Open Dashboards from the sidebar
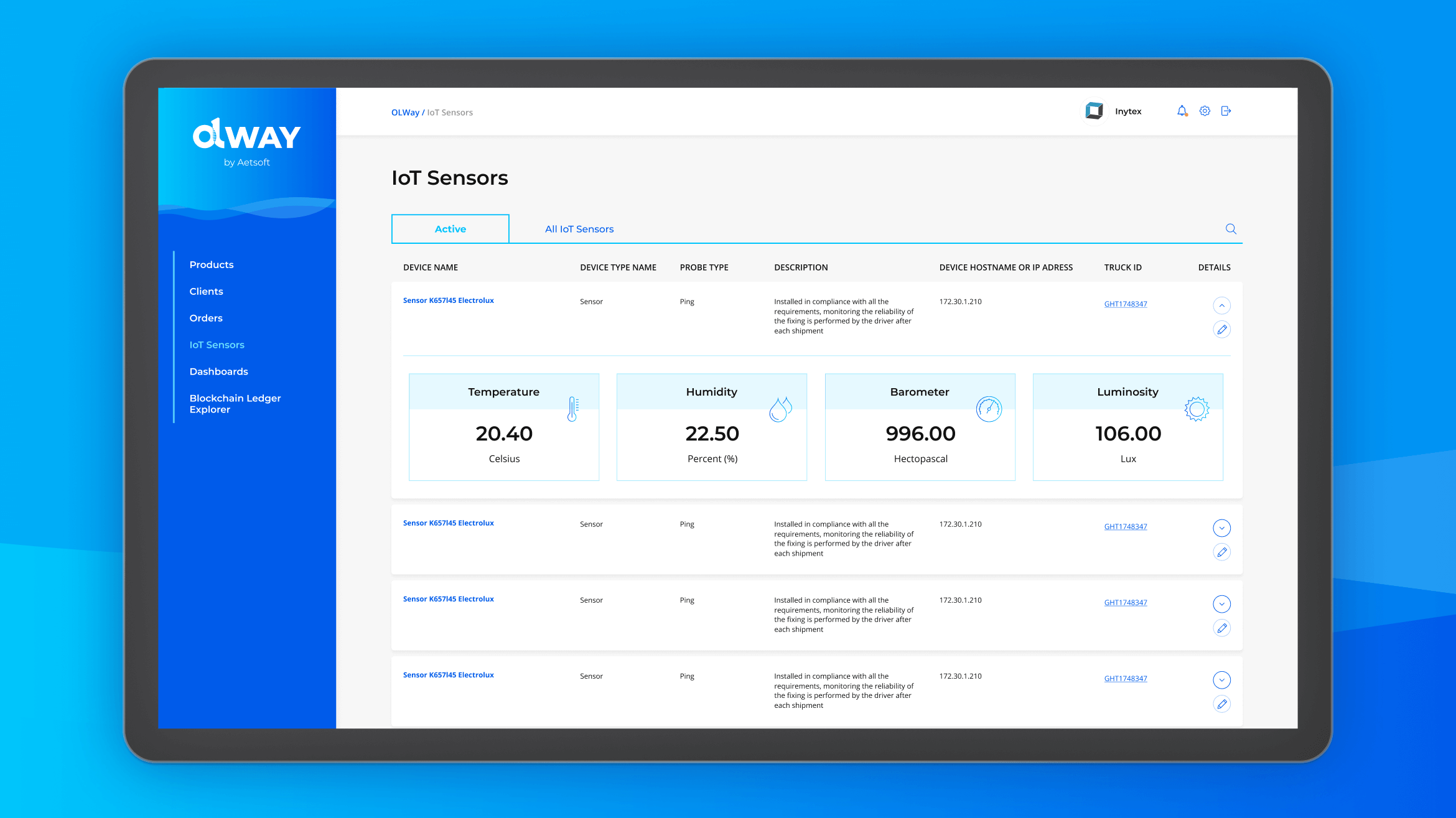This screenshot has width=1456, height=818. 218,371
